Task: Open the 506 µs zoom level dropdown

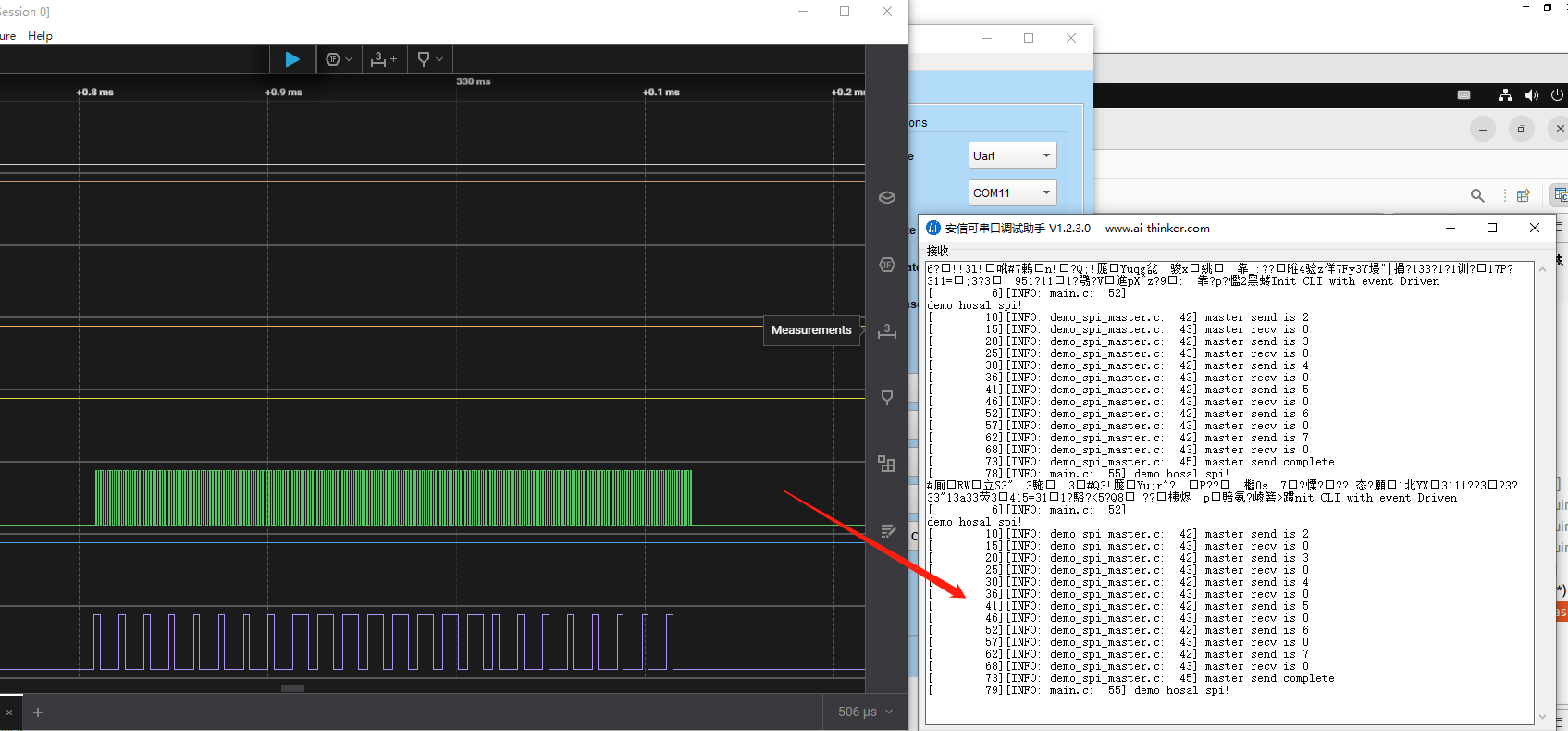Action: coord(866,712)
